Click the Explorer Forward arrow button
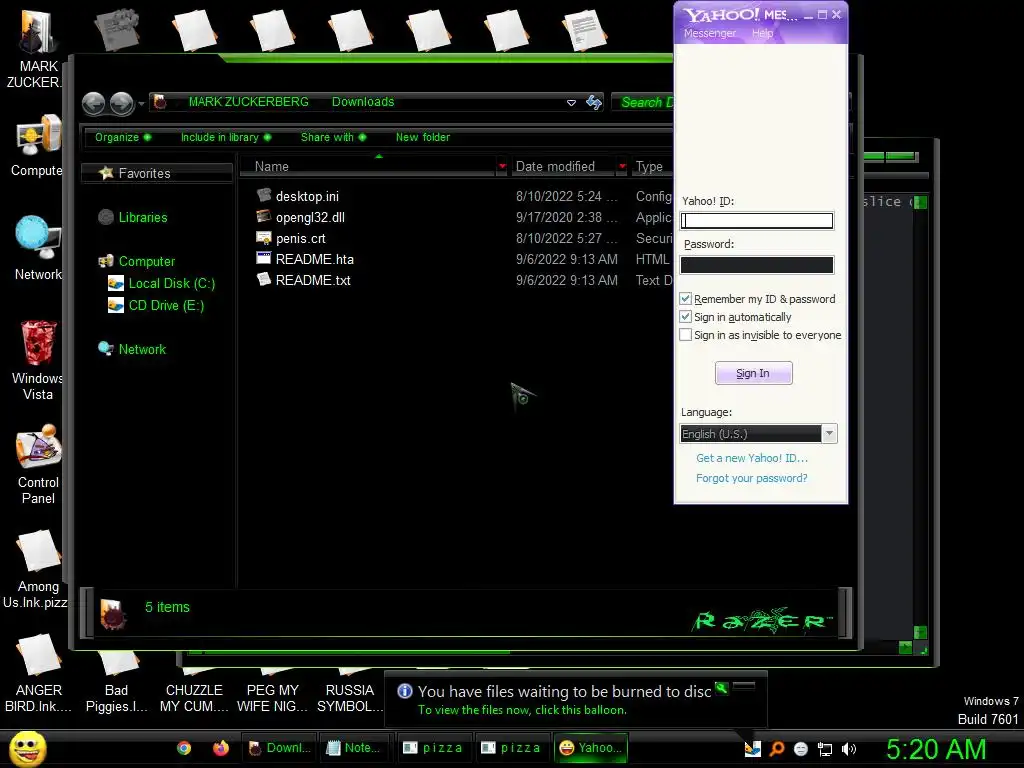 click(x=121, y=103)
